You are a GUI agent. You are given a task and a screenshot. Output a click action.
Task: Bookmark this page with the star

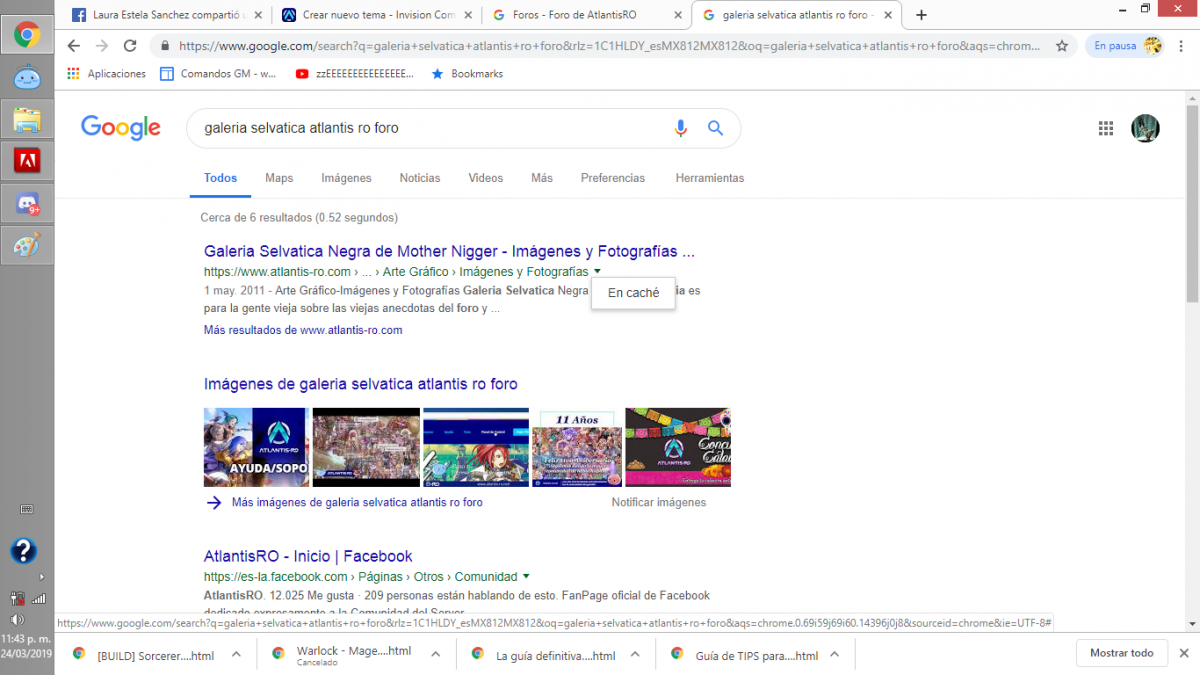pos(1062,46)
